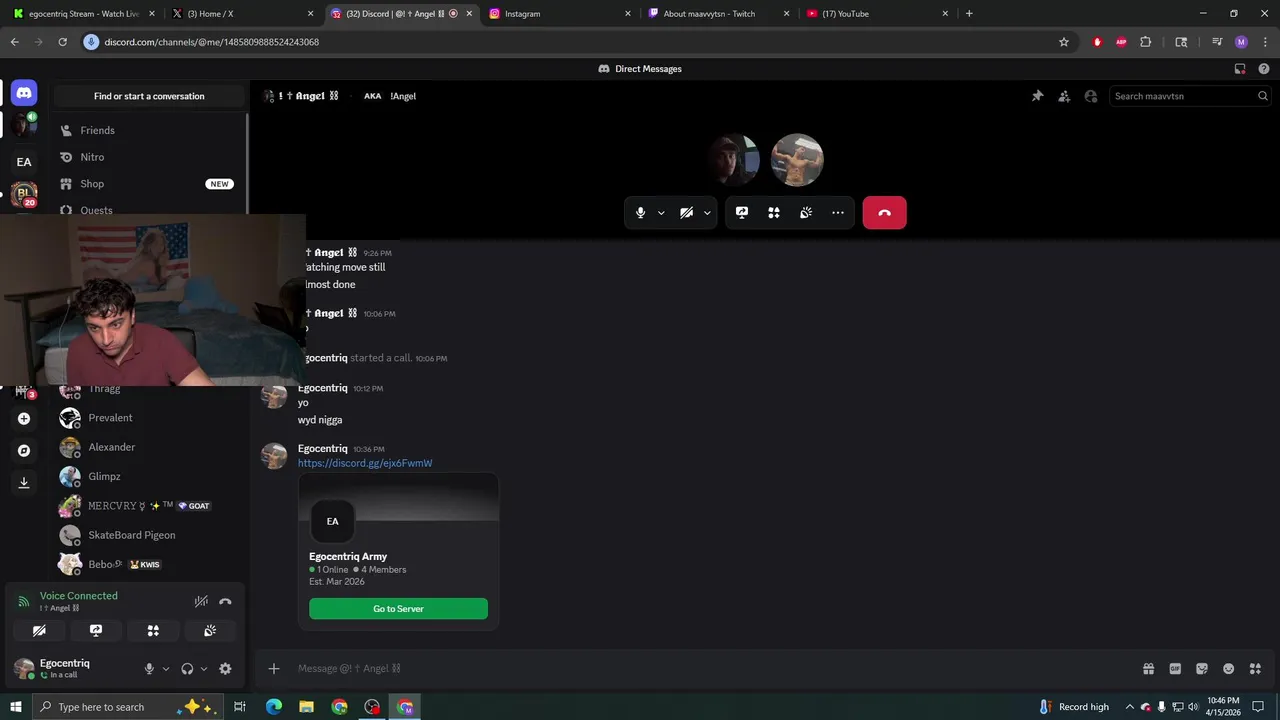The image size is (1280, 720).
Task: Bookmark this page star icon
Action: point(1064,42)
